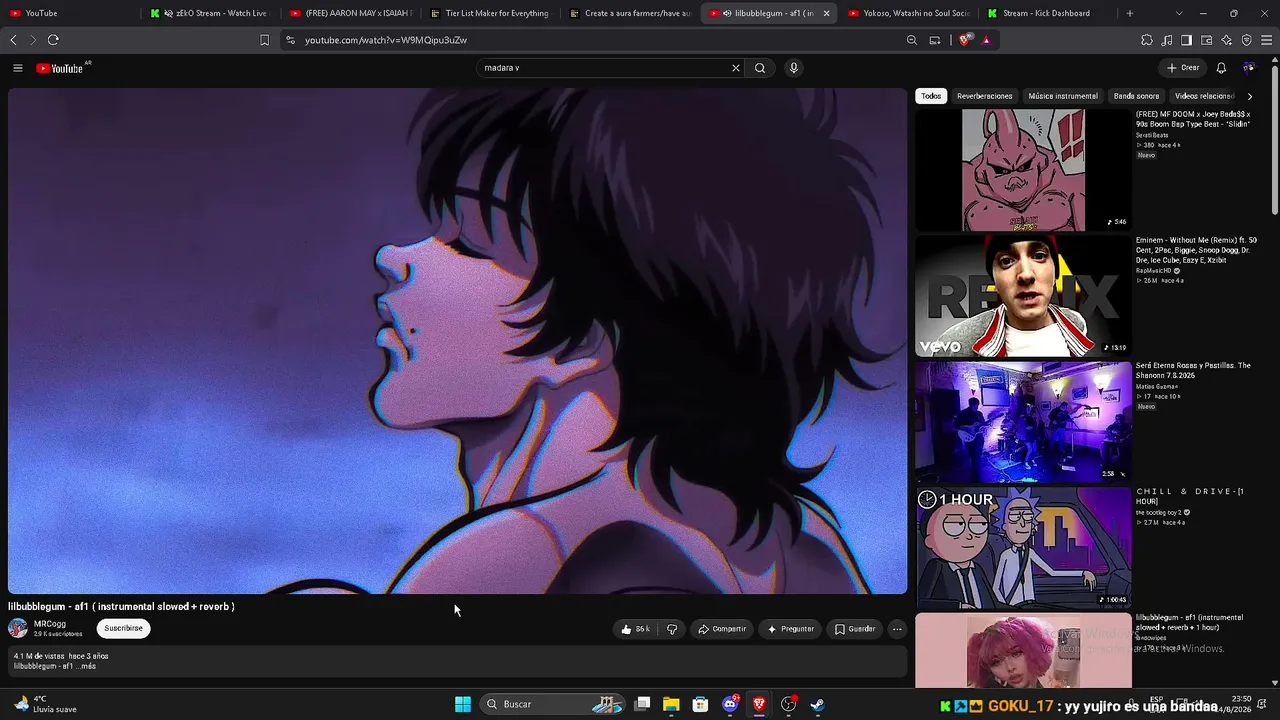Open the media control music note icon
This screenshot has width=1280, height=720.
point(1167,40)
